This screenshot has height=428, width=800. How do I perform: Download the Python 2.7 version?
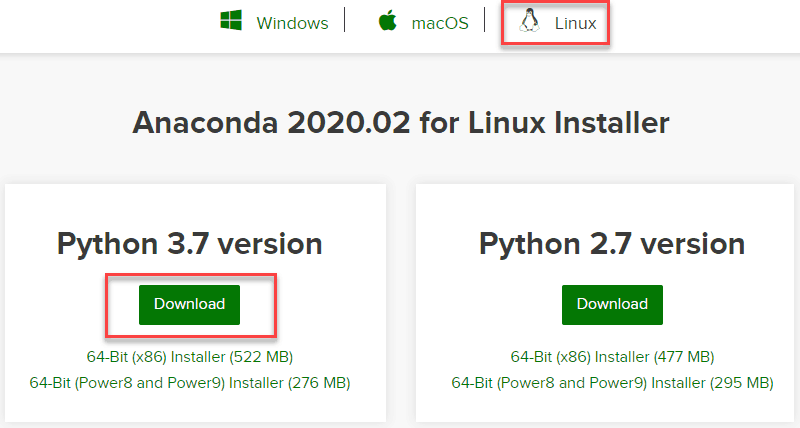612,305
